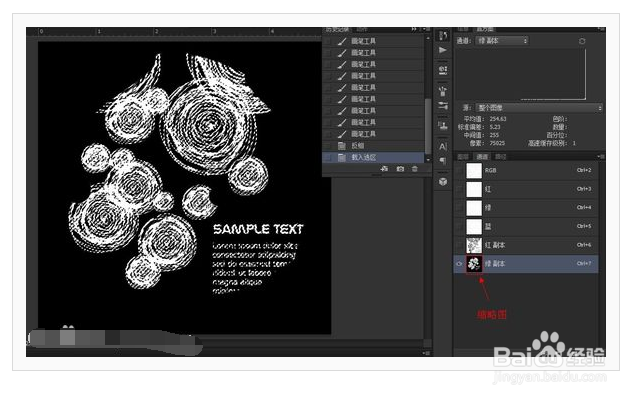Open 通道 dropdown showing 绿 副本
This screenshot has height=399, width=643.
point(502,41)
